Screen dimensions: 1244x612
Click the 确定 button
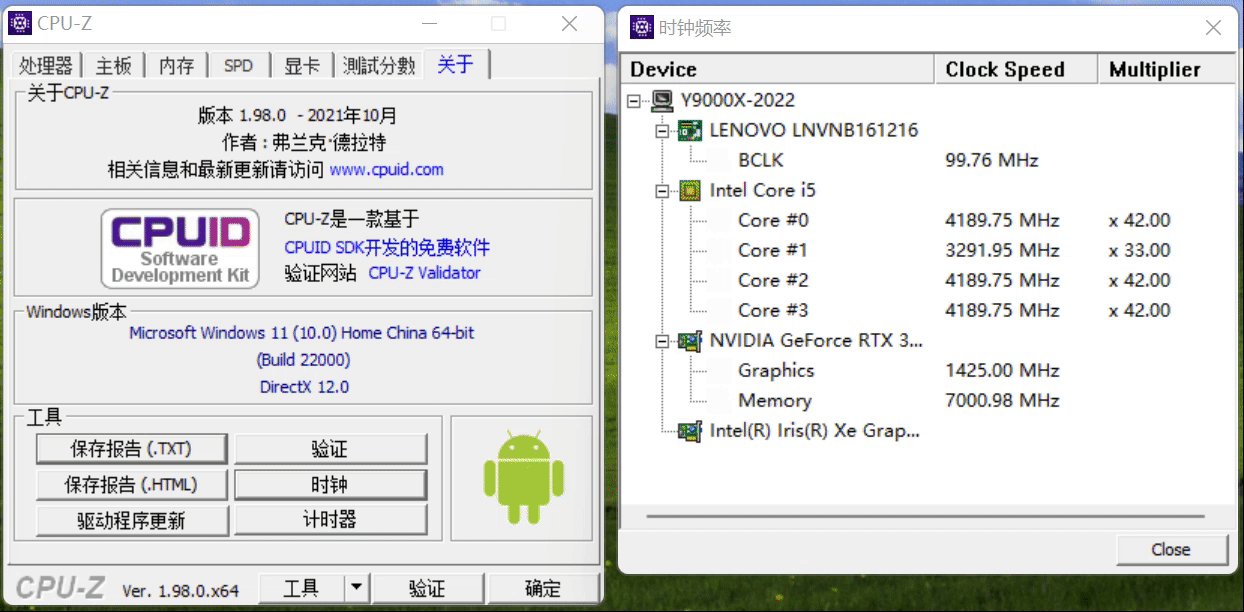[x=543, y=588]
